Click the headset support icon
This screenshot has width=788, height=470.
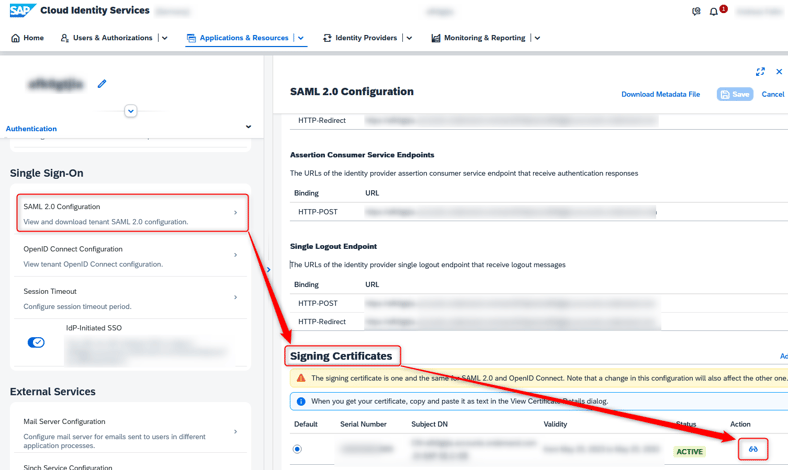click(696, 12)
